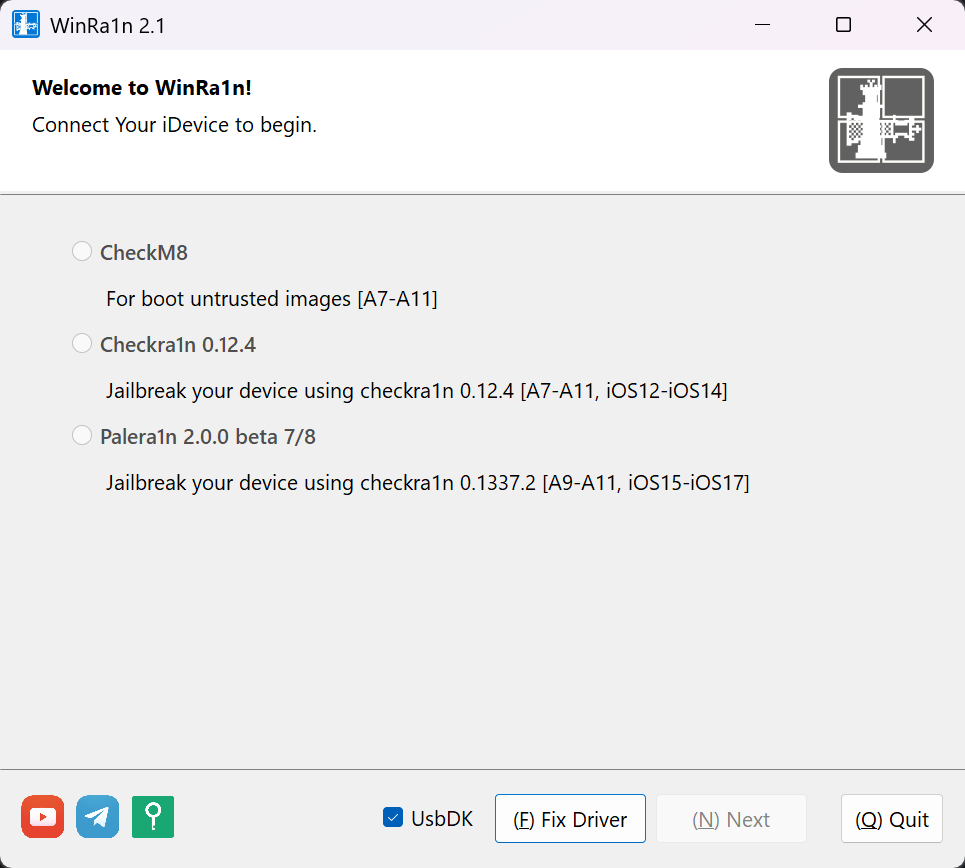Image resolution: width=965 pixels, height=868 pixels.
Task: Click the checkra1n 0.12.4 jailbreak description text
Action: pyautogui.click(x=416, y=390)
